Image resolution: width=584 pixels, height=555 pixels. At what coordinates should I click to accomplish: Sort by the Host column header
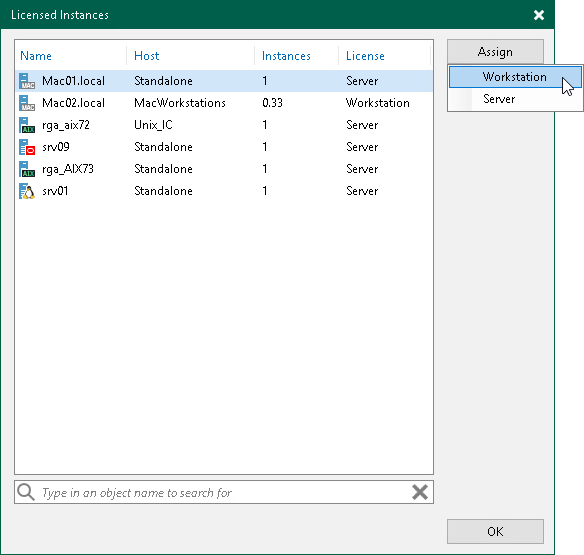[x=146, y=56]
